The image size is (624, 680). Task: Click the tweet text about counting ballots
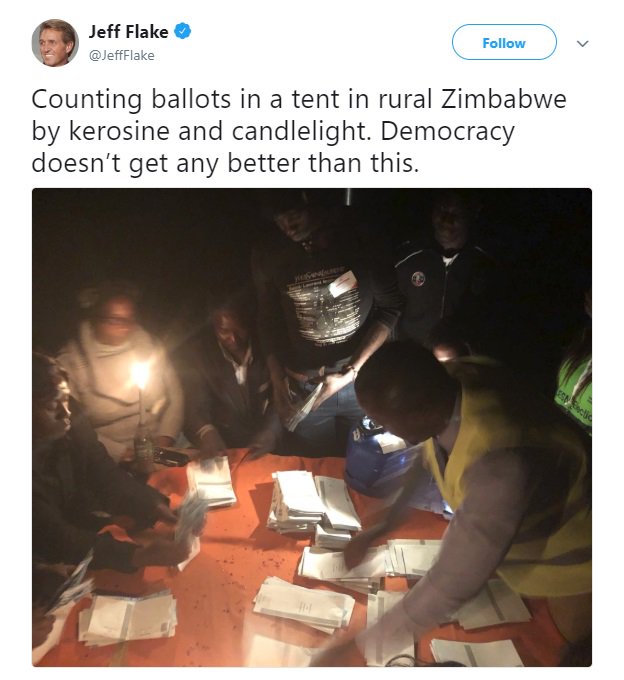click(299, 131)
